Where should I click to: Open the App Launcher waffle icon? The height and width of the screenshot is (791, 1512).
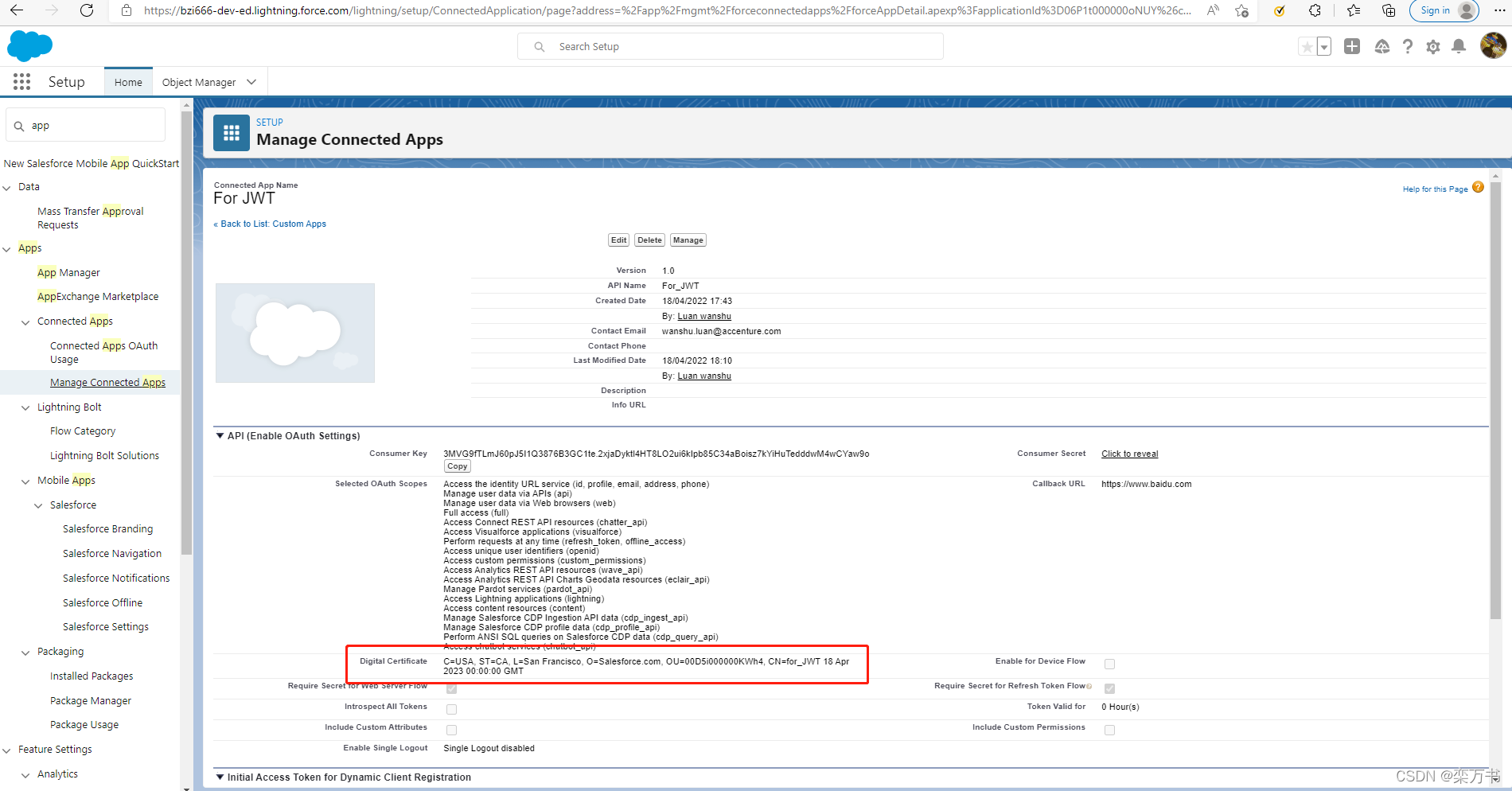(21, 81)
